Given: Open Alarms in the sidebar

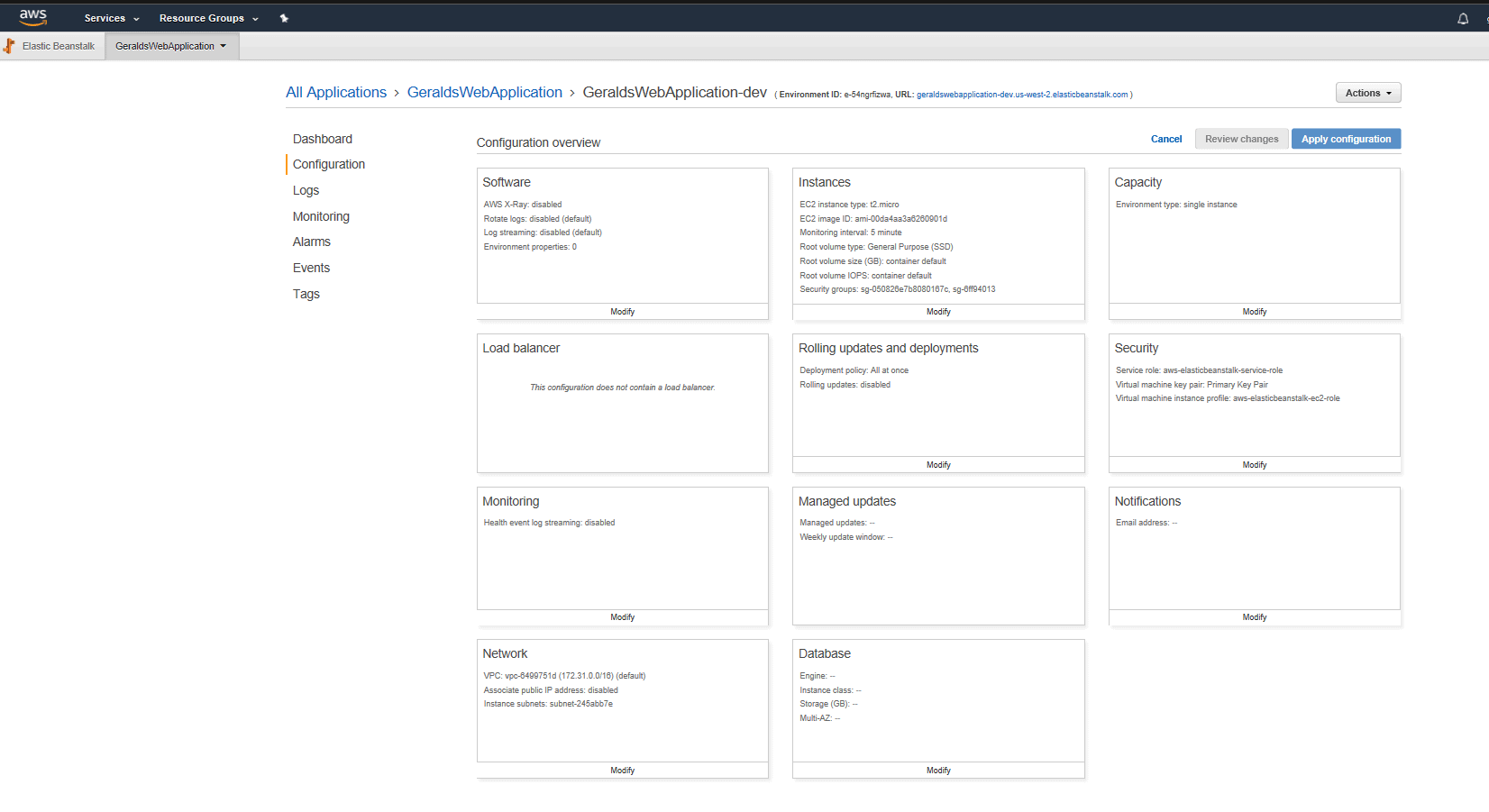Looking at the screenshot, I should pos(312,242).
